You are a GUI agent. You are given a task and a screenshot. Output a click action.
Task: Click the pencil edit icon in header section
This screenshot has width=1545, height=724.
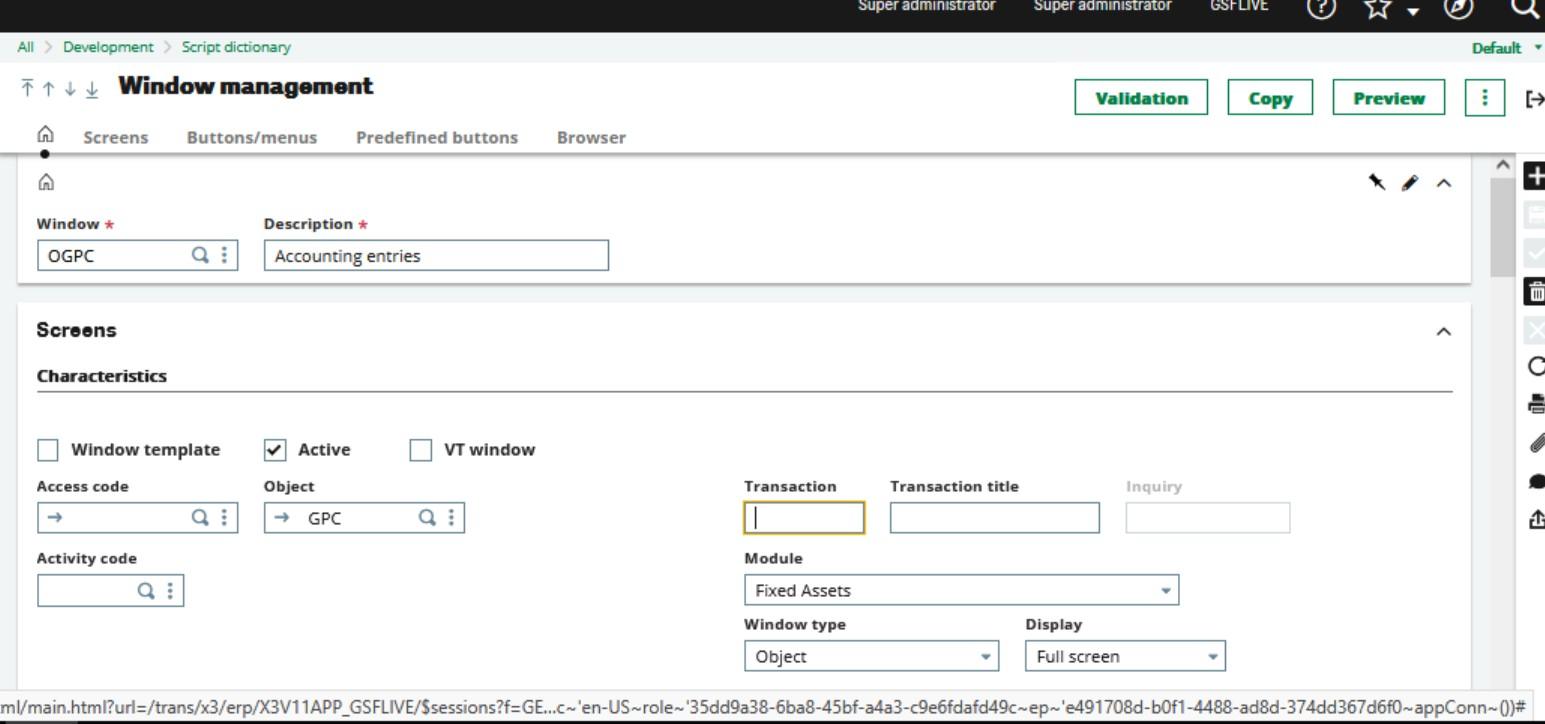click(x=1410, y=182)
